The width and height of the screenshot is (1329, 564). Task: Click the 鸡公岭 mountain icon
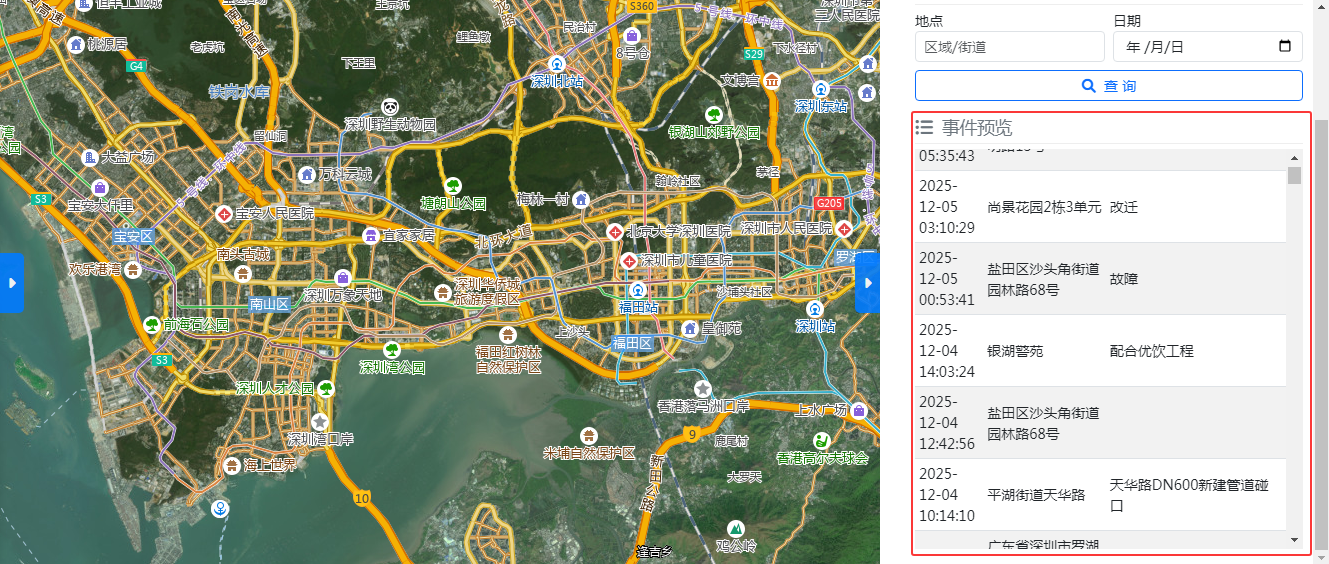click(x=736, y=528)
